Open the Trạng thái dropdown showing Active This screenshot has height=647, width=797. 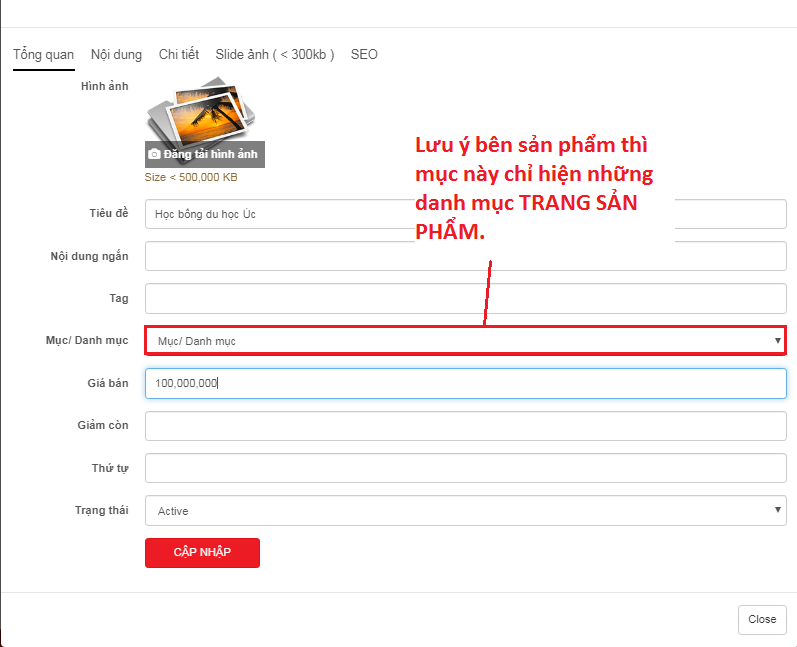(x=465, y=511)
